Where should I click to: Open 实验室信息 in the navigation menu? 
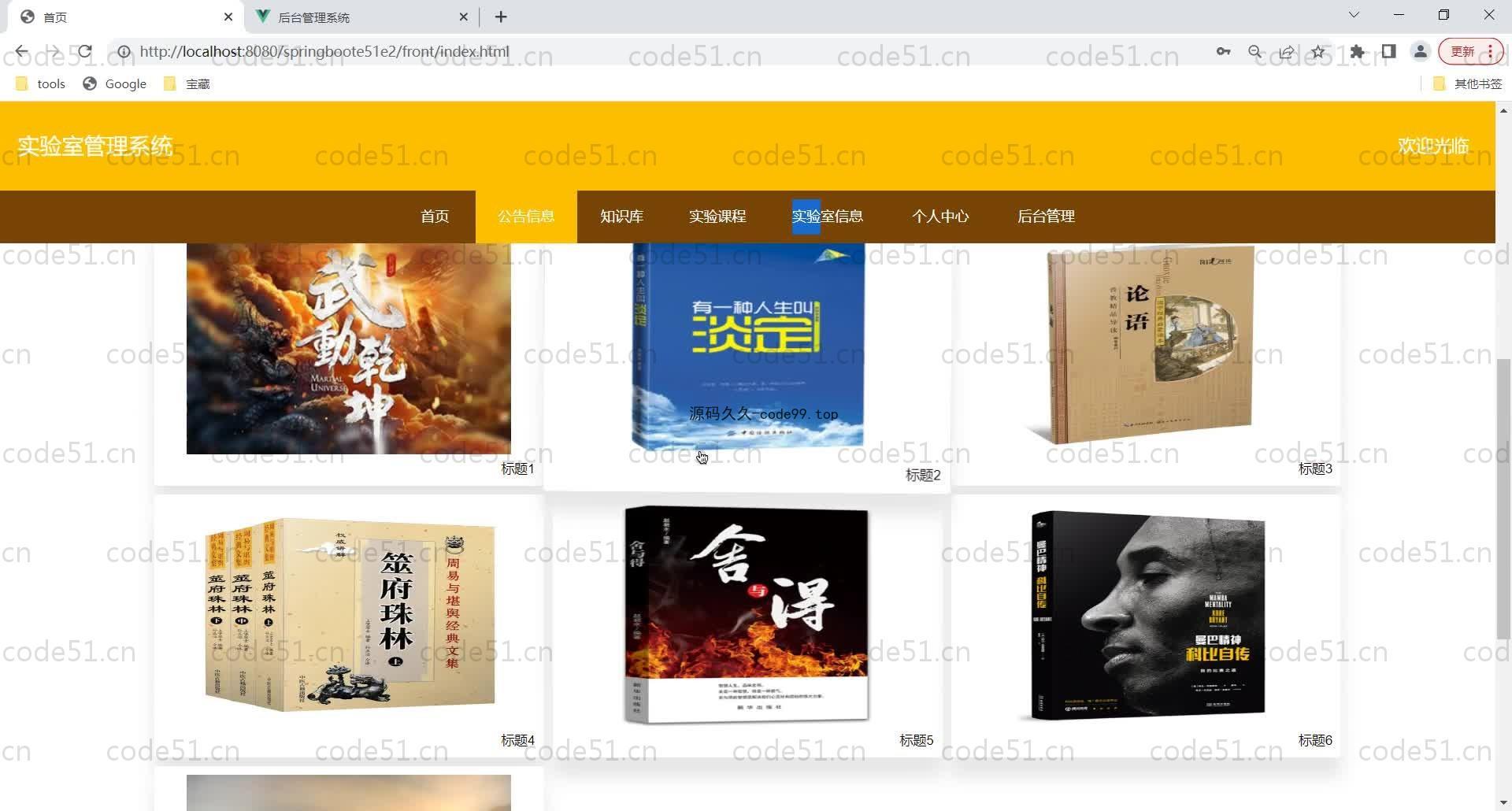pos(828,217)
